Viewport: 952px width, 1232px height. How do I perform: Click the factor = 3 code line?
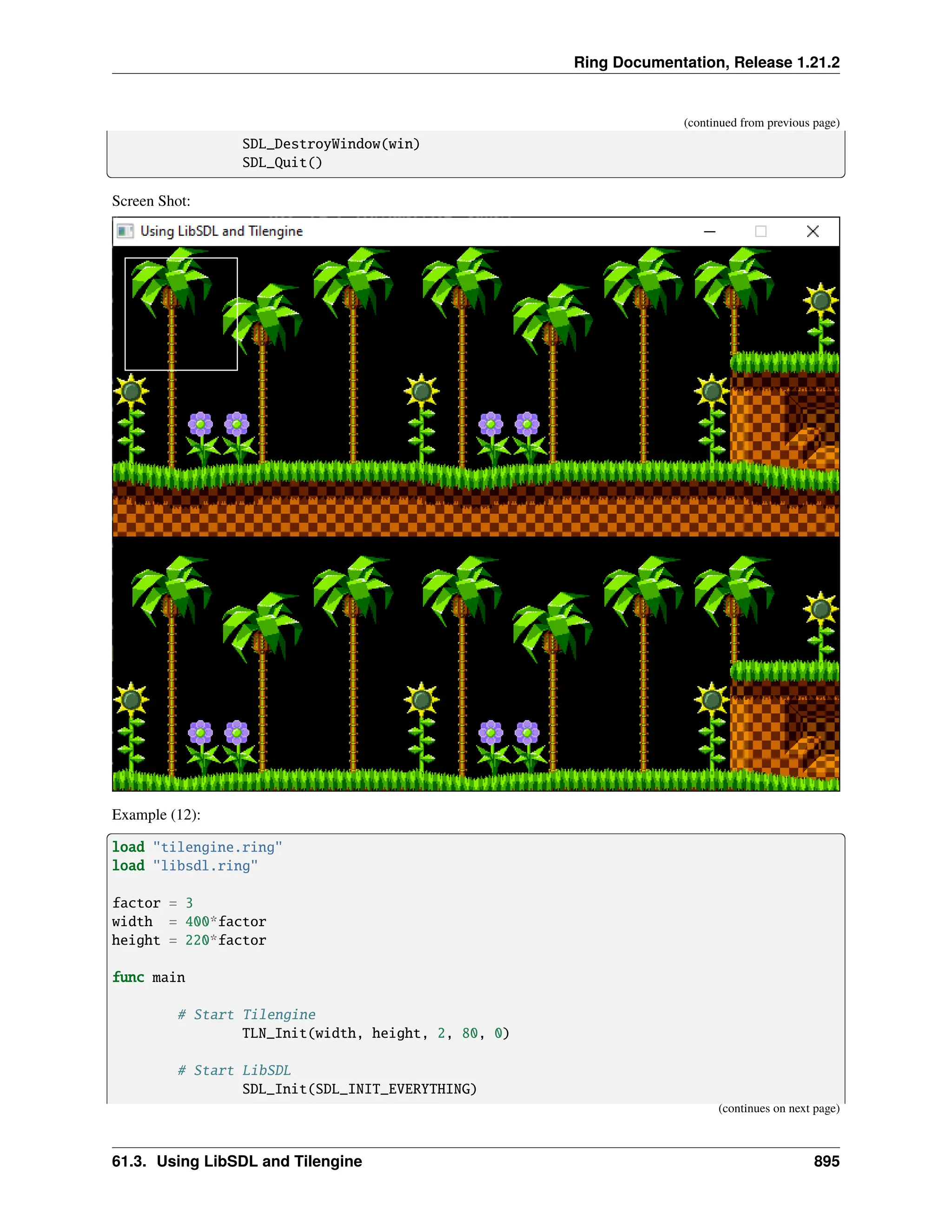tap(152, 903)
